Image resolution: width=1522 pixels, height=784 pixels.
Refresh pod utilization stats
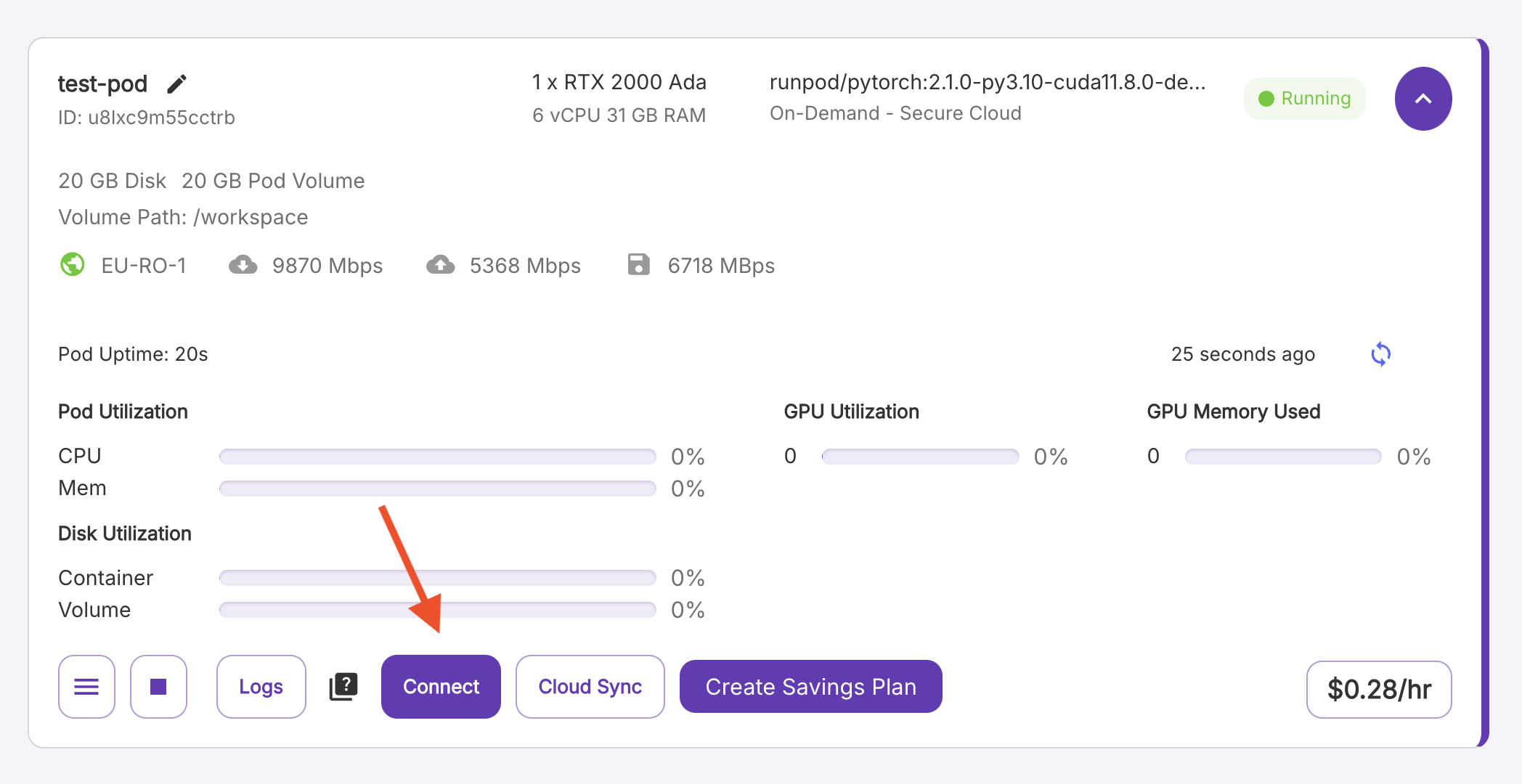[1380, 354]
